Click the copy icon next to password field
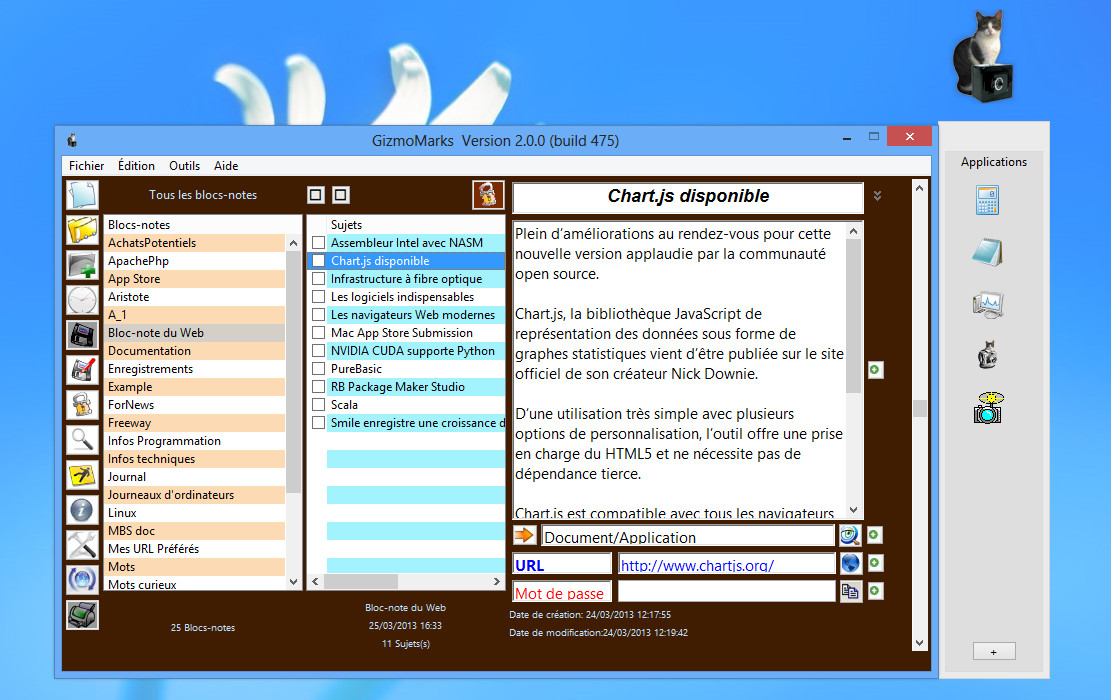The width and height of the screenshot is (1111, 700). tap(850, 591)
